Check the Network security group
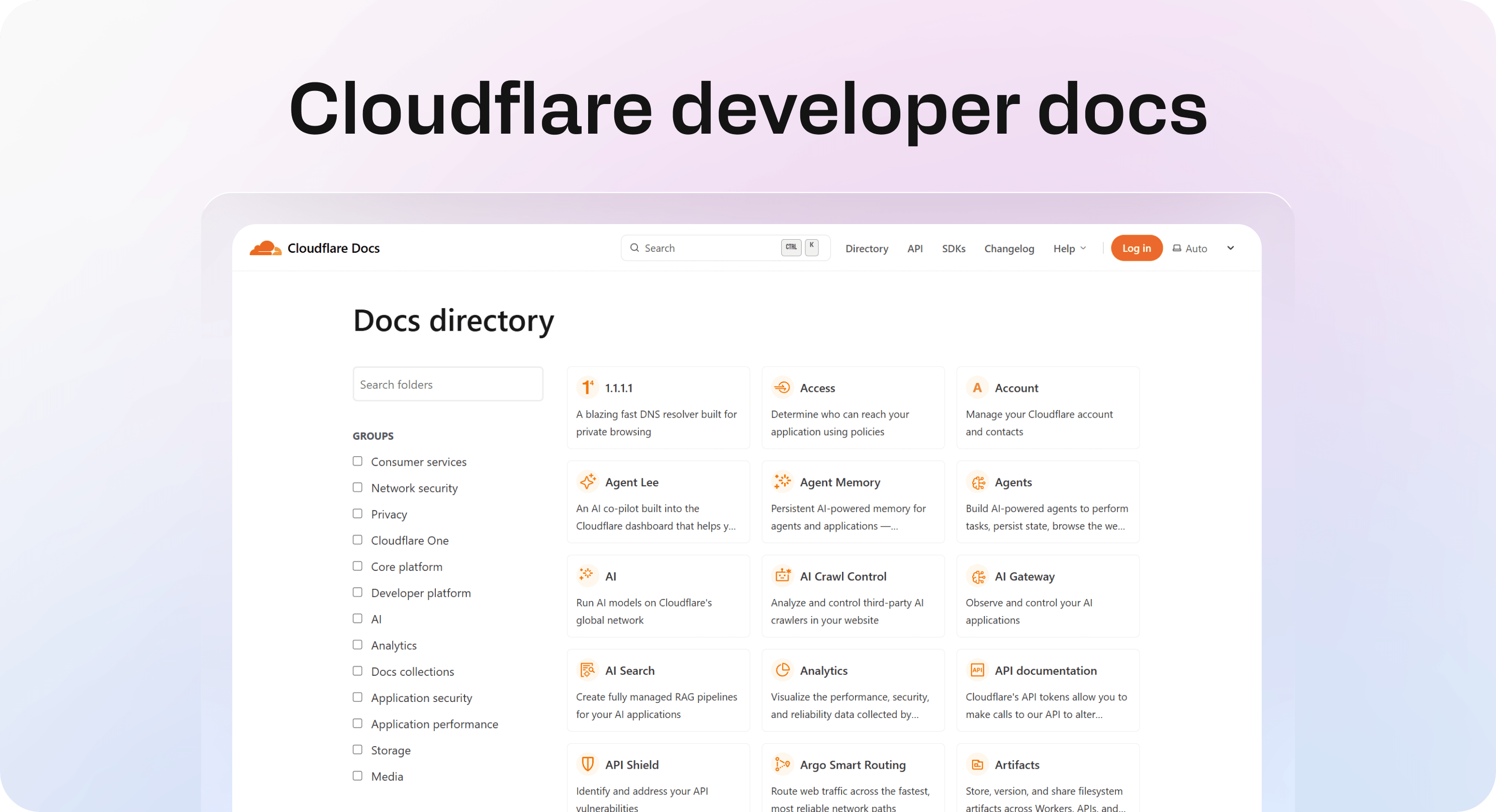Image resolution: width=1496 pixels, height=812 pixels. tap(357, 487)
